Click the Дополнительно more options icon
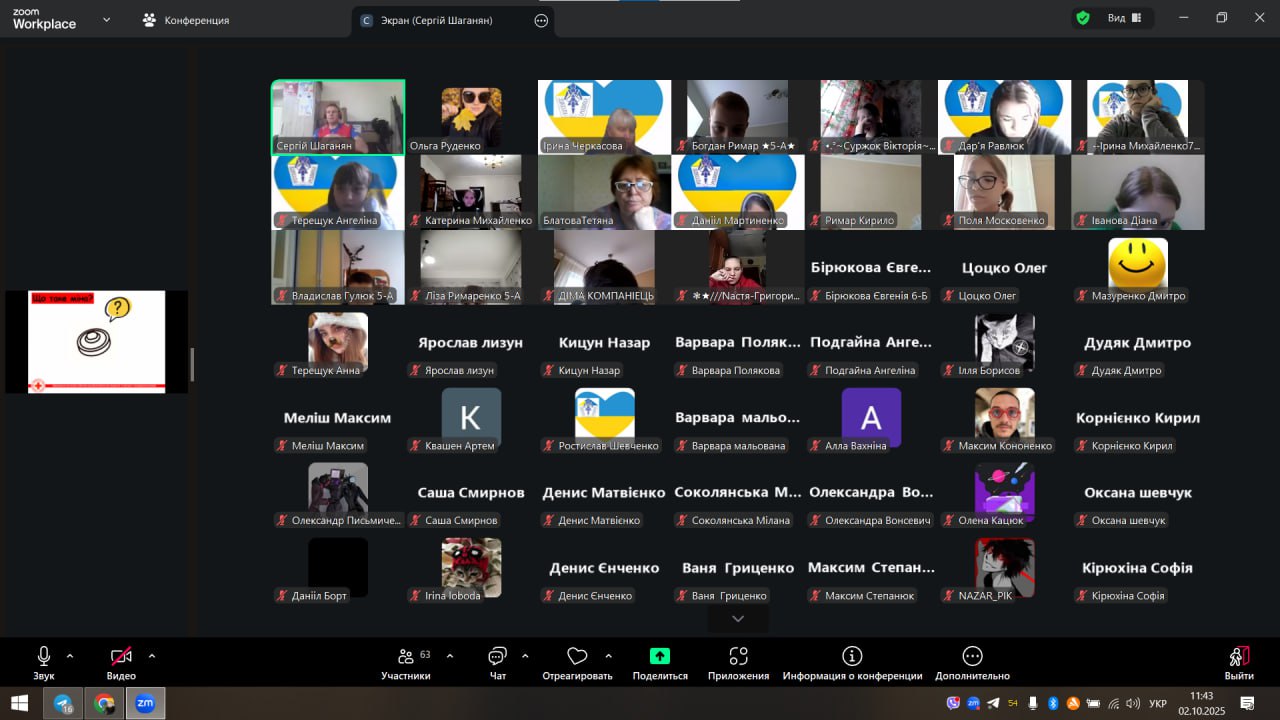This screenshot has width=1280, height=720. (x=972, y=657)
